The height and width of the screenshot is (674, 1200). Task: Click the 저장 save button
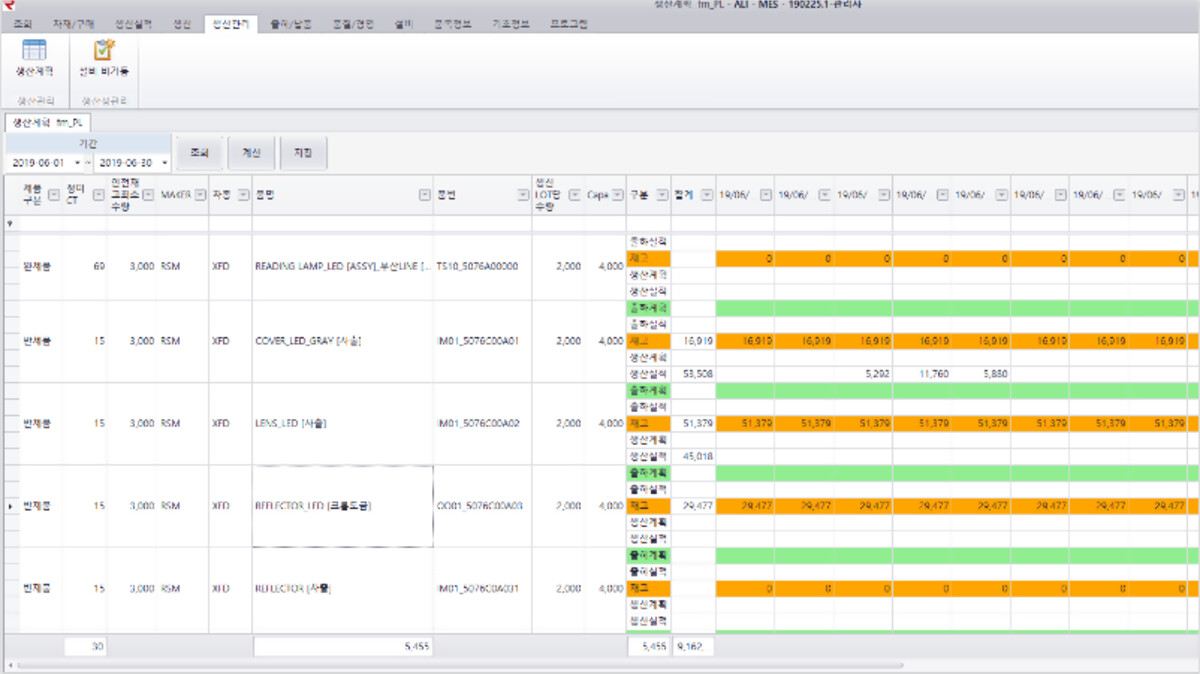pyautogui.click(x=303, y=153)
